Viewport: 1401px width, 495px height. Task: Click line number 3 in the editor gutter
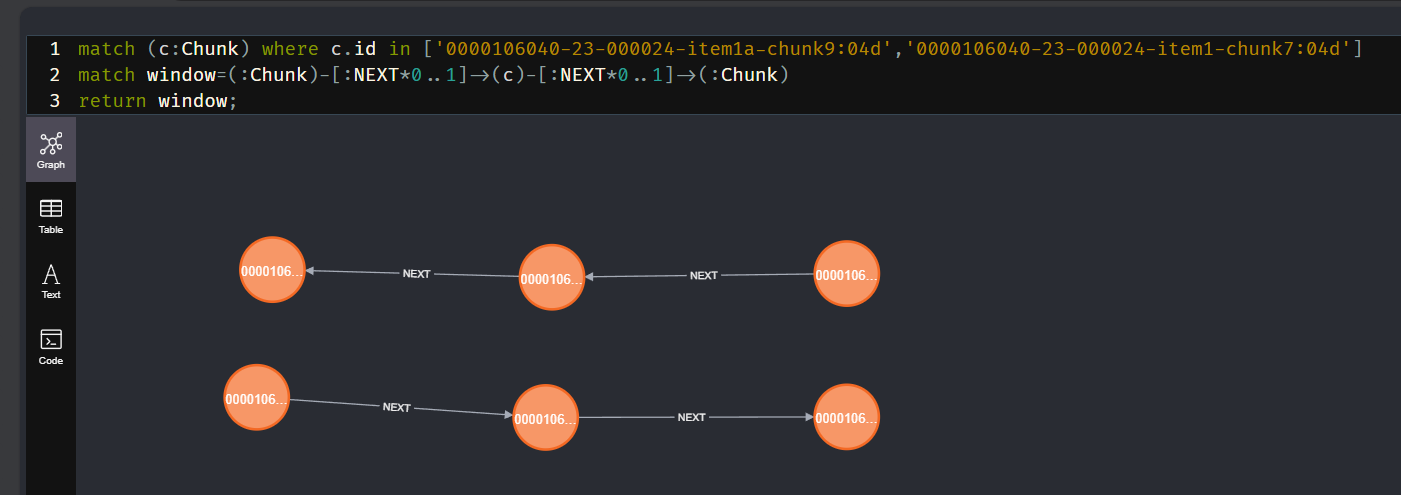pyautogui.click(x=54, y=101)
